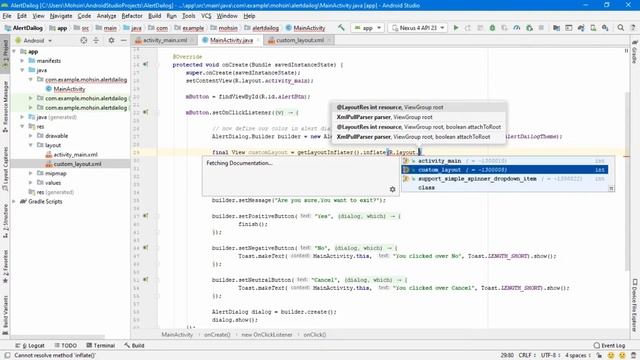Viewport: 640px width, 360px height.
Task: Expand Gradle Scripts node
Action: pos(15,202)
